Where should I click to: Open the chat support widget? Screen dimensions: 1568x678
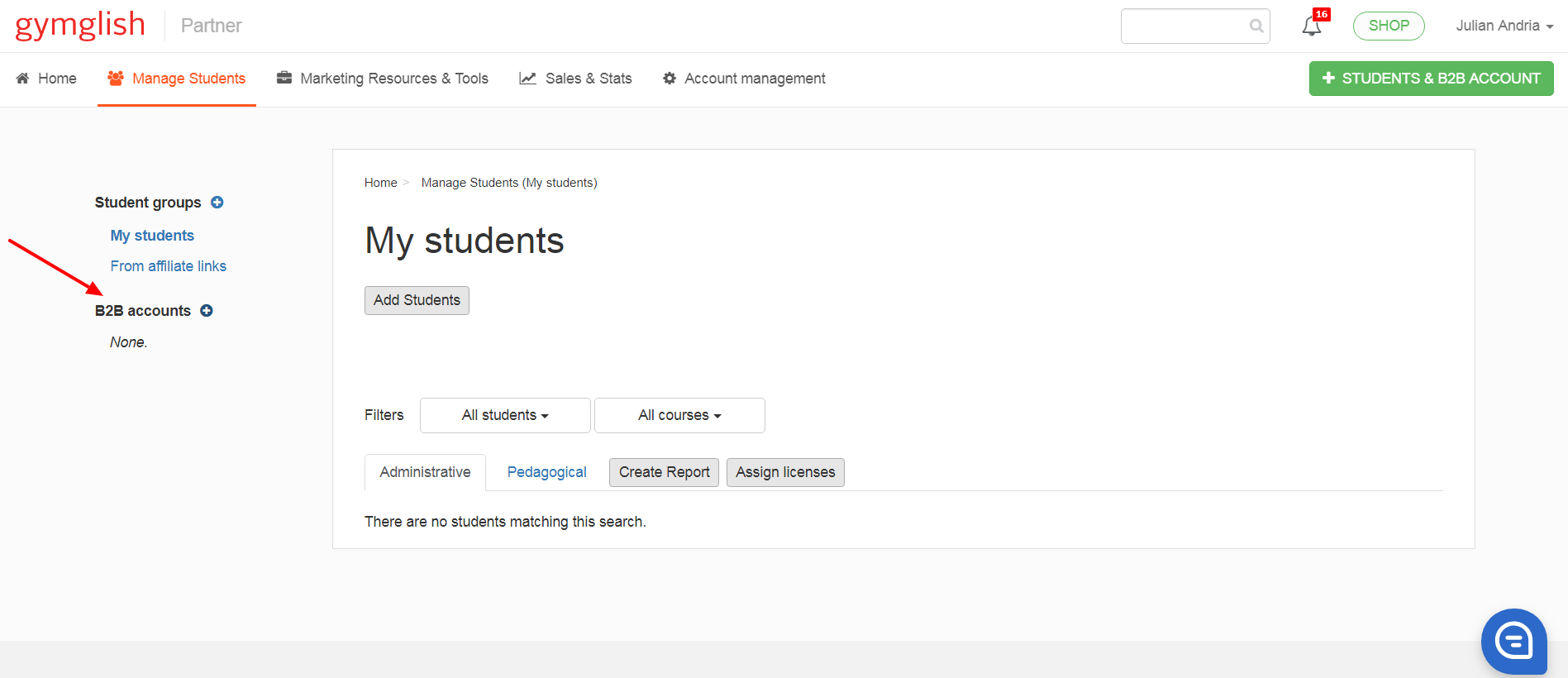(1513, 641)
